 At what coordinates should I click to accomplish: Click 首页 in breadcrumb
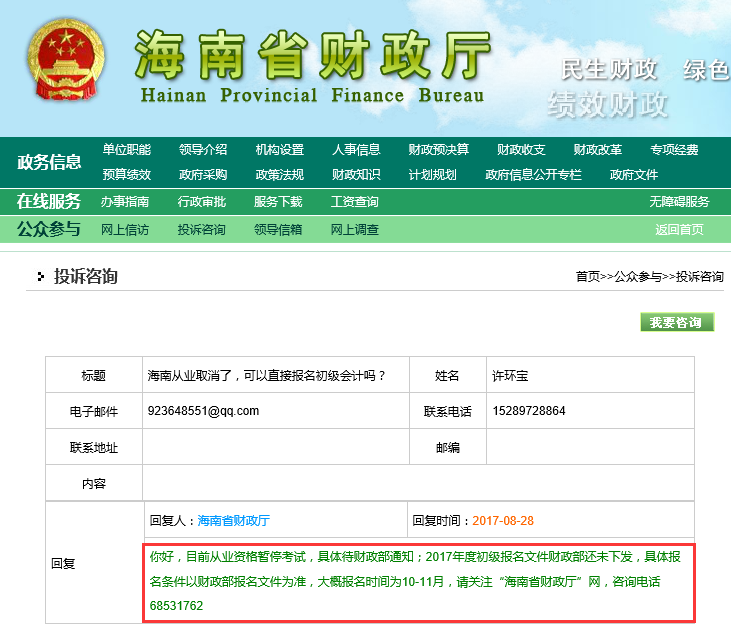[x=588, y=277]
